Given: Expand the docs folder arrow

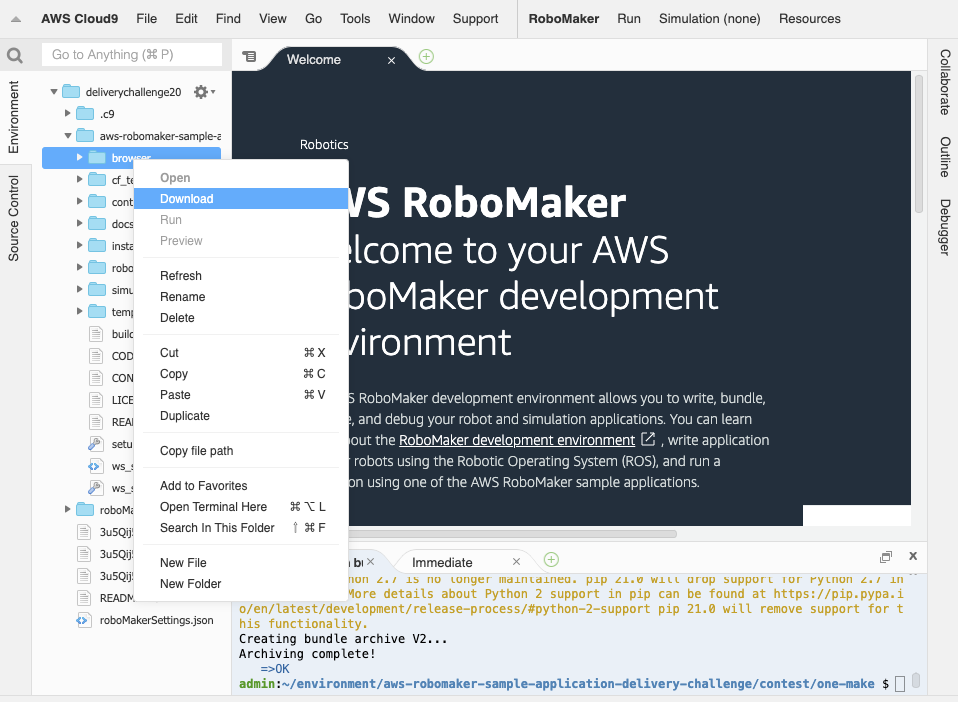Looking at the screenshot, I should pyautogui.click(x=79, y=223).
